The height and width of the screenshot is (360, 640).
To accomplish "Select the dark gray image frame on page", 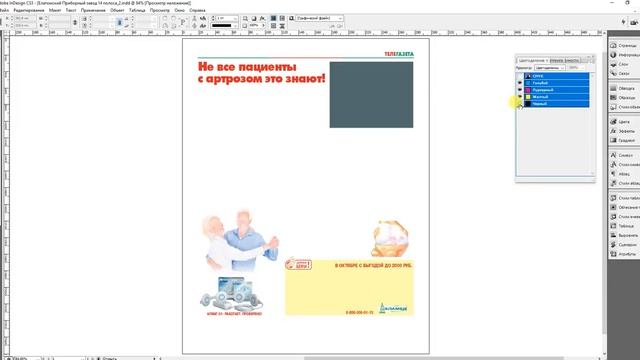I will [371, 95].
